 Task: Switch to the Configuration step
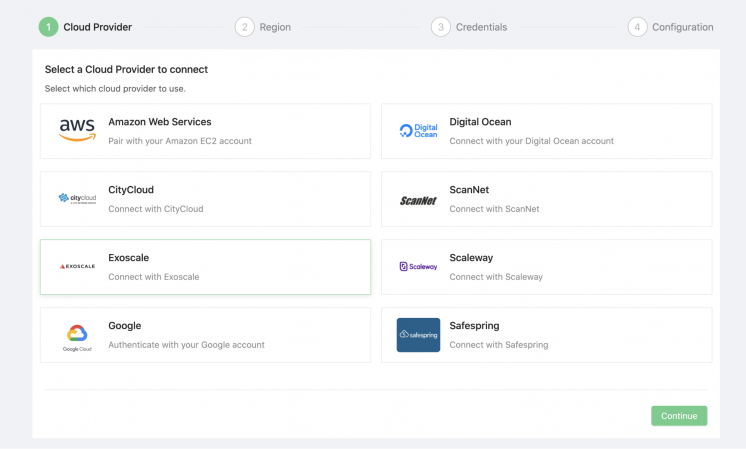[682, 27]
